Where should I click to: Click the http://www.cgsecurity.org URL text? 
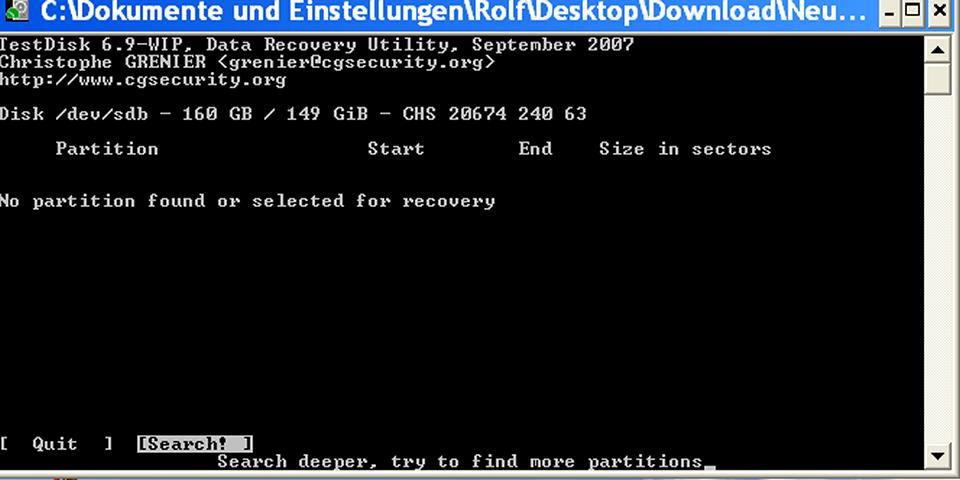(143, 80)
